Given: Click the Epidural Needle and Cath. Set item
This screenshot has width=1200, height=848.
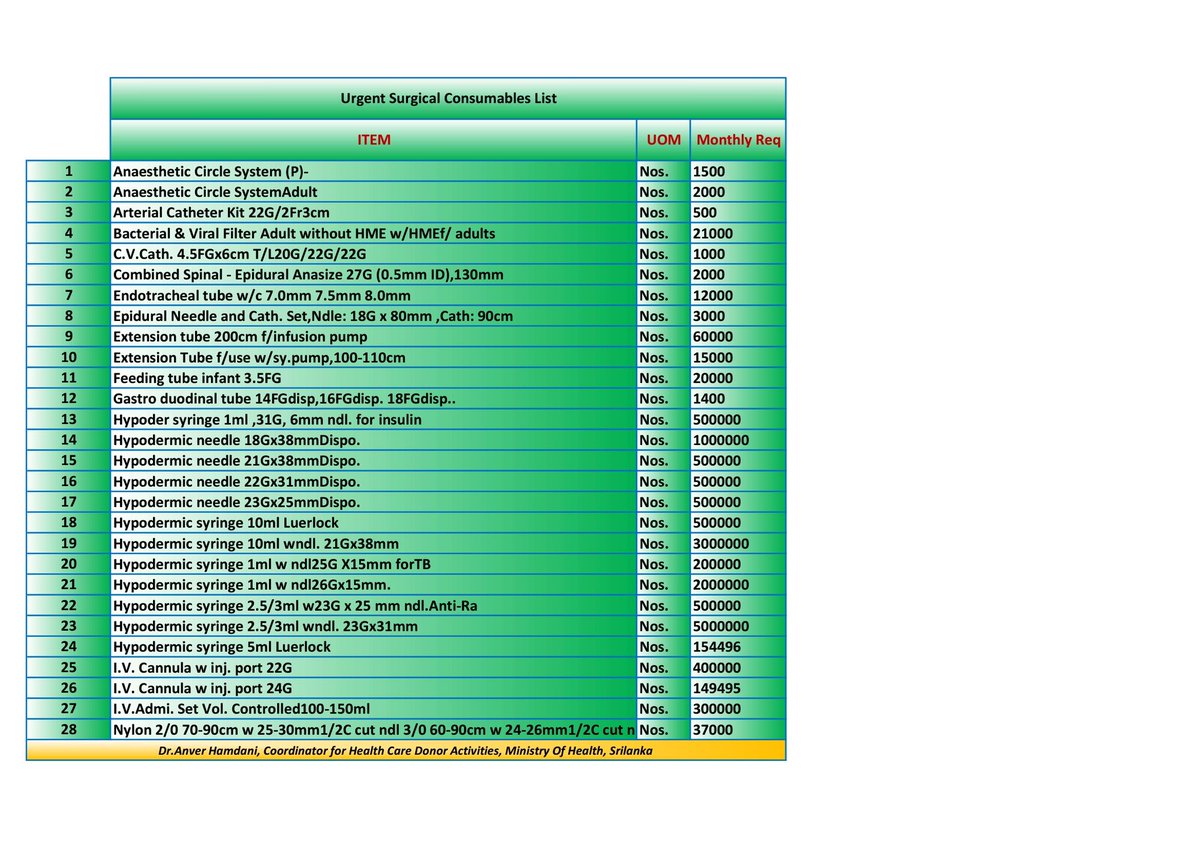Looking at the screenshot, I should [x=313, y=316].
